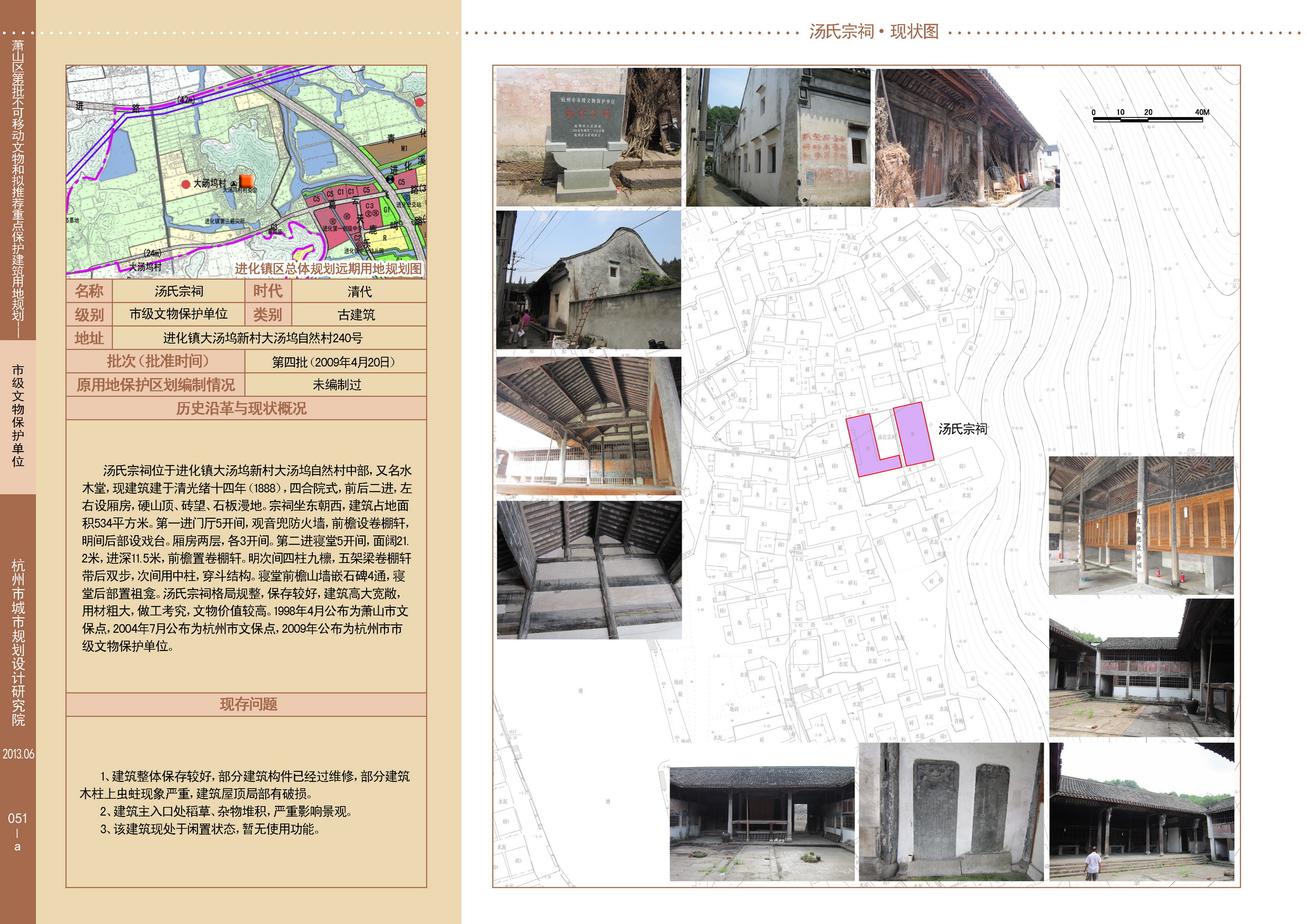Image resolution: width=1307 pixels, height=924 pixels.
Task: Click the 大汤坞村 label on planning map
Action: point(210,183)
